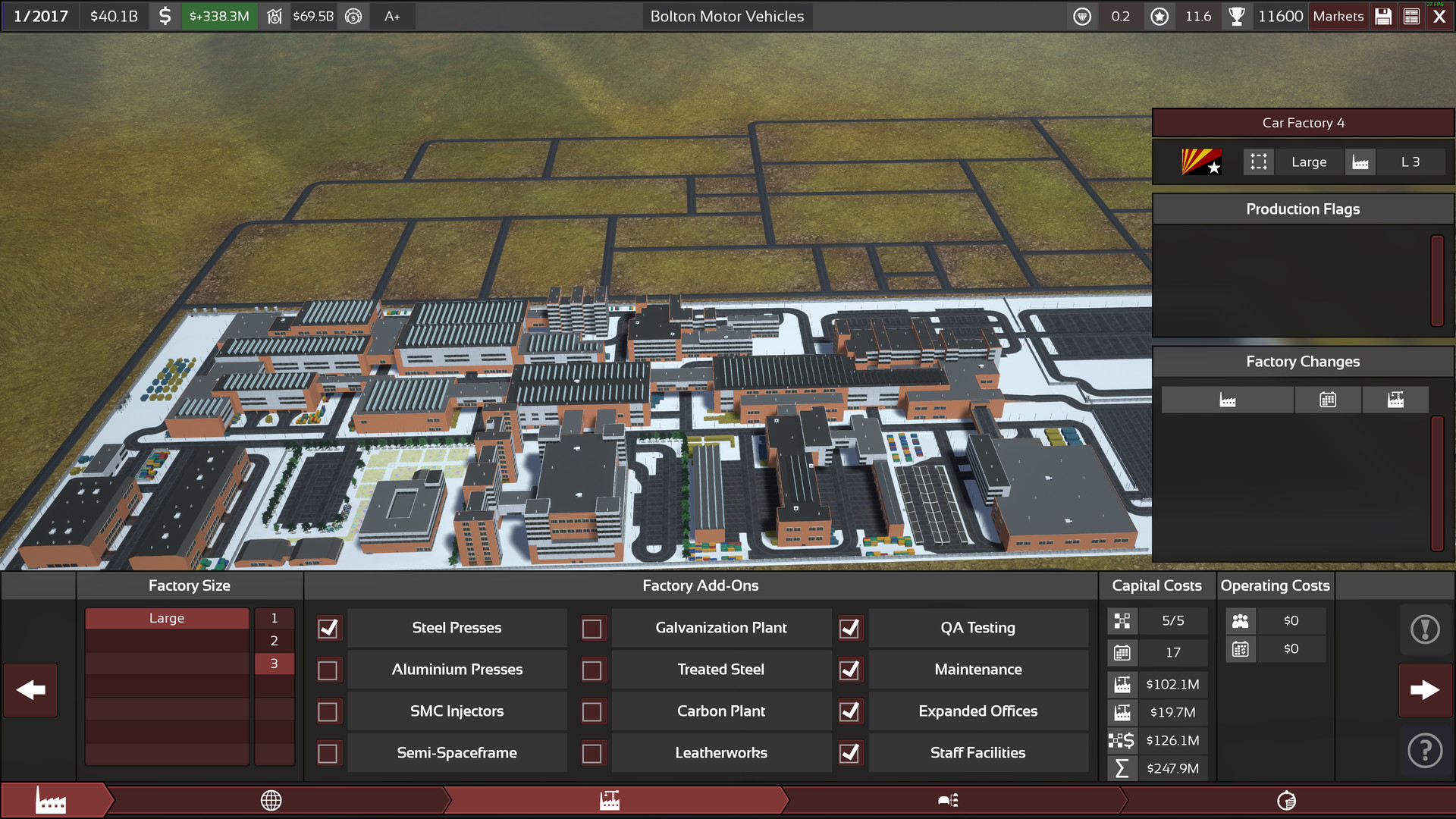The width and height of the screenshot is (1456, 819).
Task: Click the calendar icon under Factory Changes
Action: point(1328,399)
